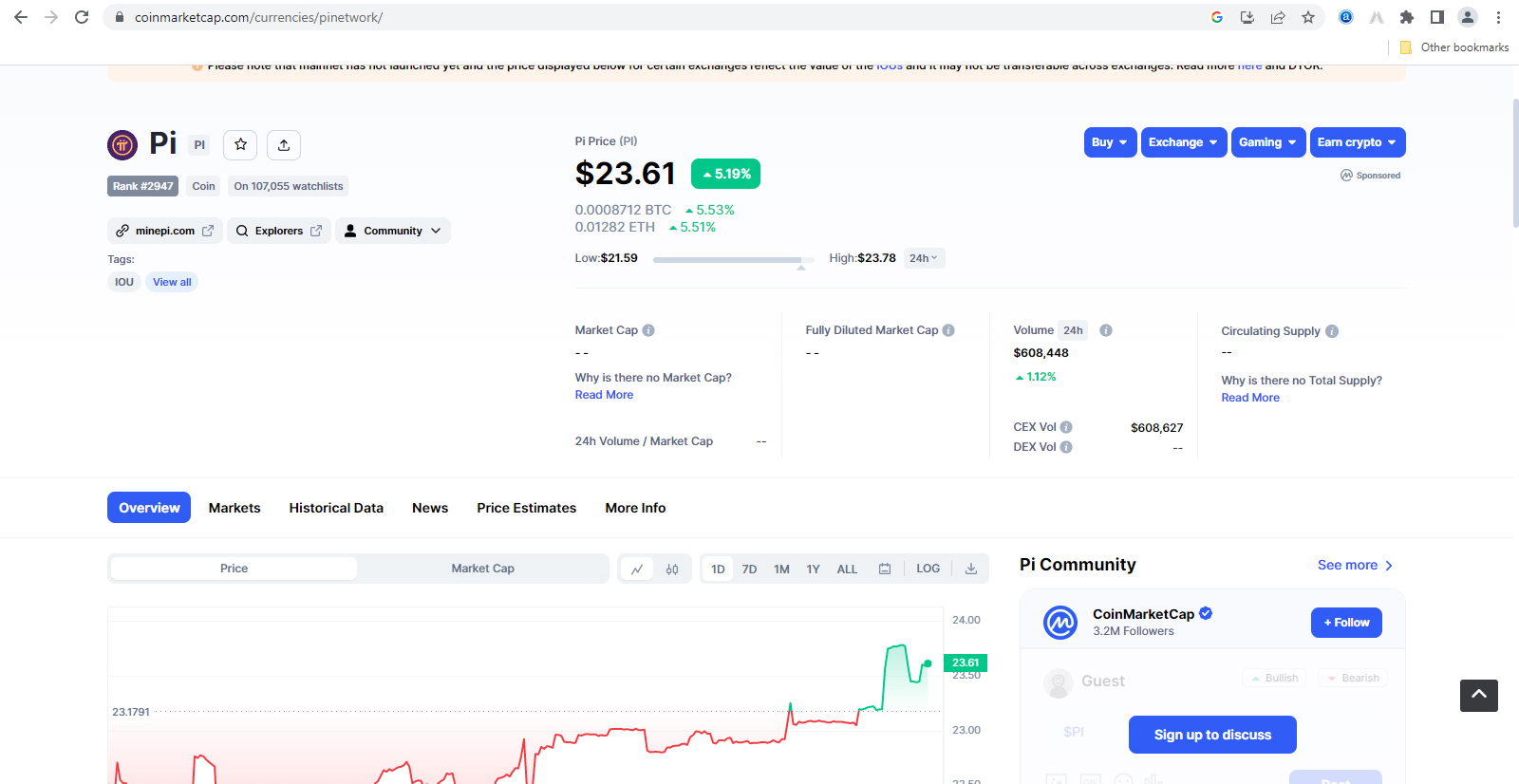Add Pi to watchlist with star button
This screenshot has height=784, width=1519.
pos(240,144)
